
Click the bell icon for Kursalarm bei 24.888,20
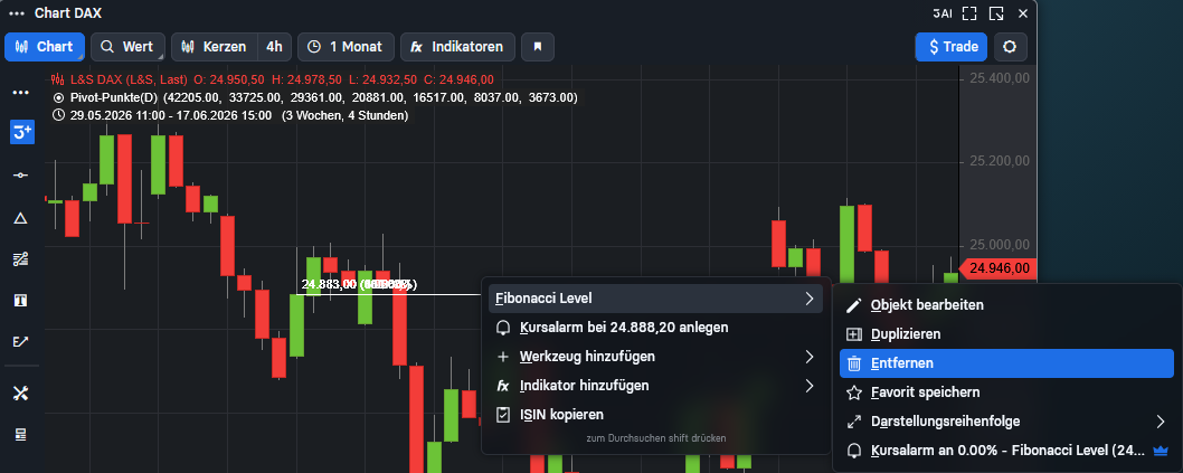[x=503, y=328]
